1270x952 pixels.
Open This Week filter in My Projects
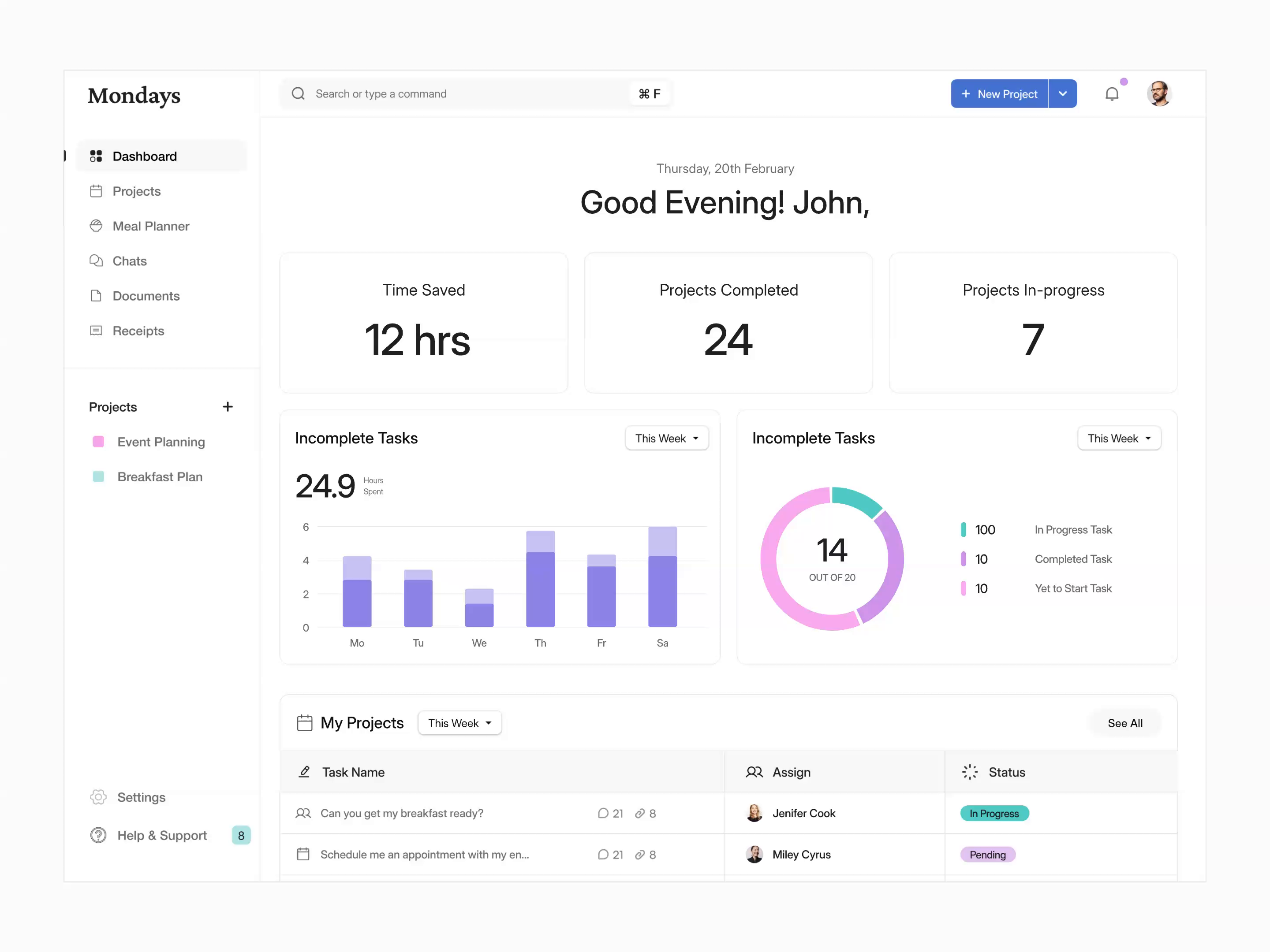coord(459,723)
